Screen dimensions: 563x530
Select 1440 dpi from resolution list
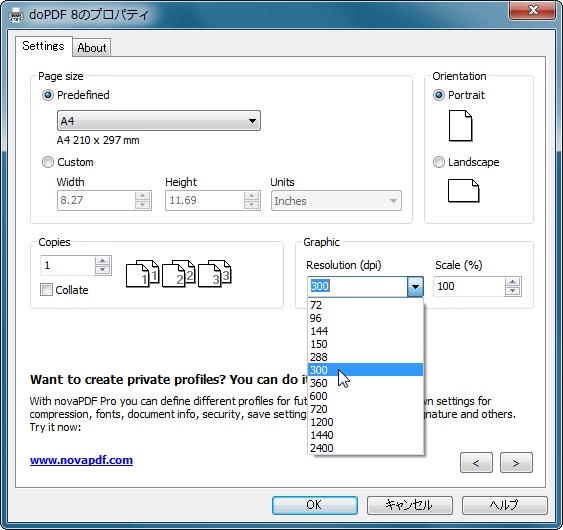366,435
